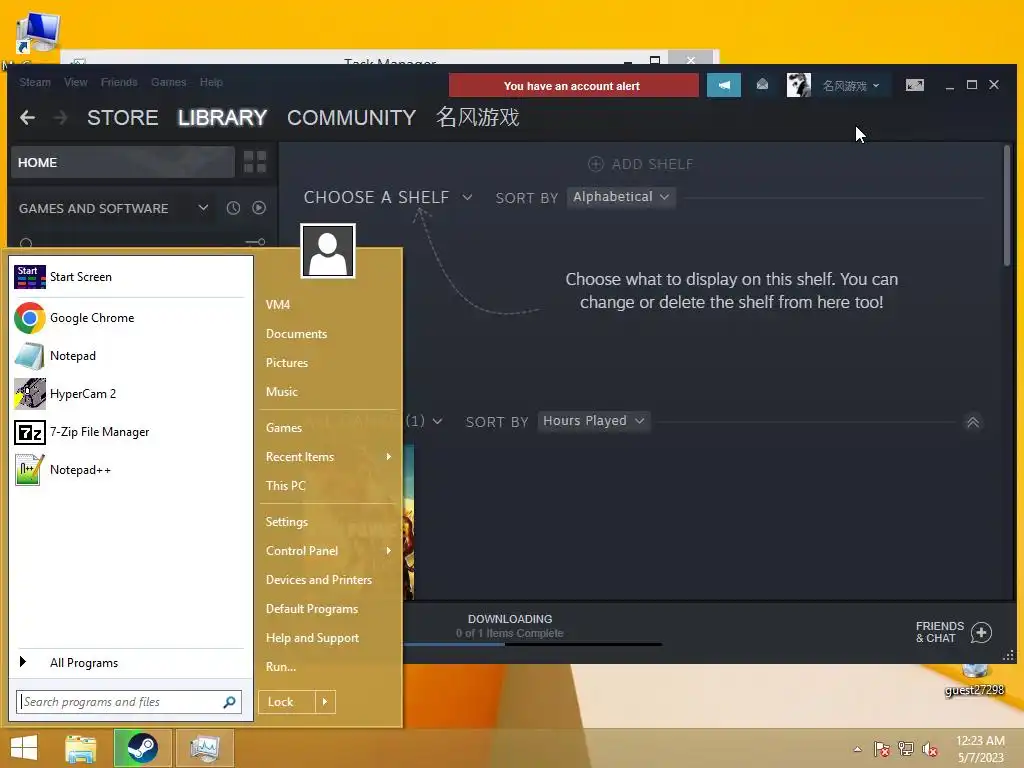Screen dimensions: 1024x768
Task: Open the Lock options arrow
Action: [x=325, y=702]
